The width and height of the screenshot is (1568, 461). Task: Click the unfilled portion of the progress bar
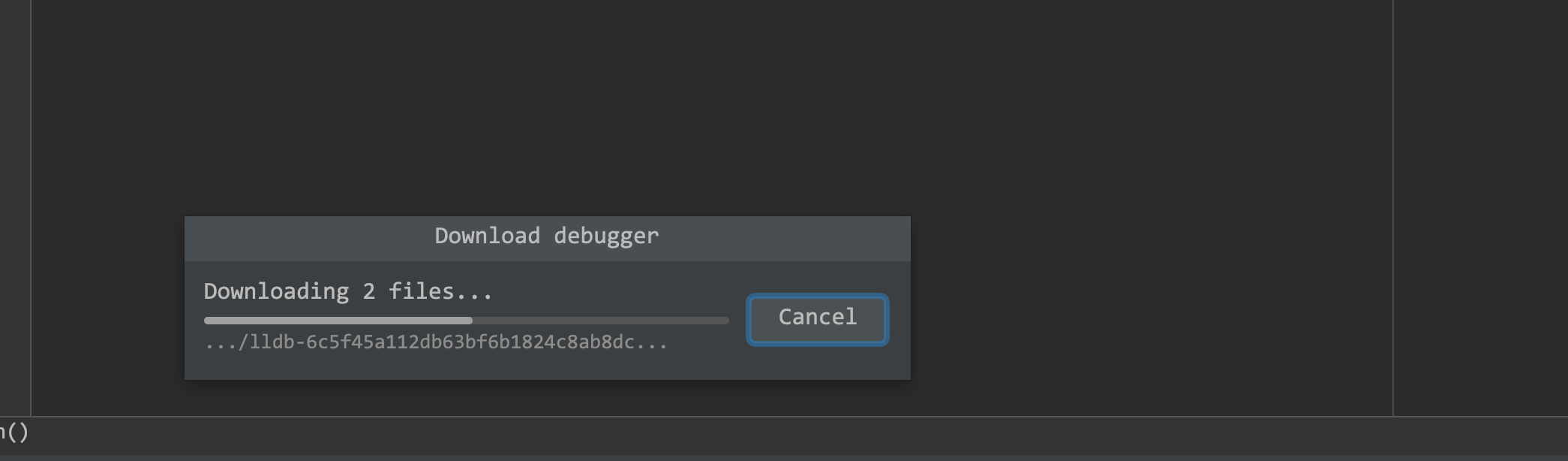pos(600,321)
